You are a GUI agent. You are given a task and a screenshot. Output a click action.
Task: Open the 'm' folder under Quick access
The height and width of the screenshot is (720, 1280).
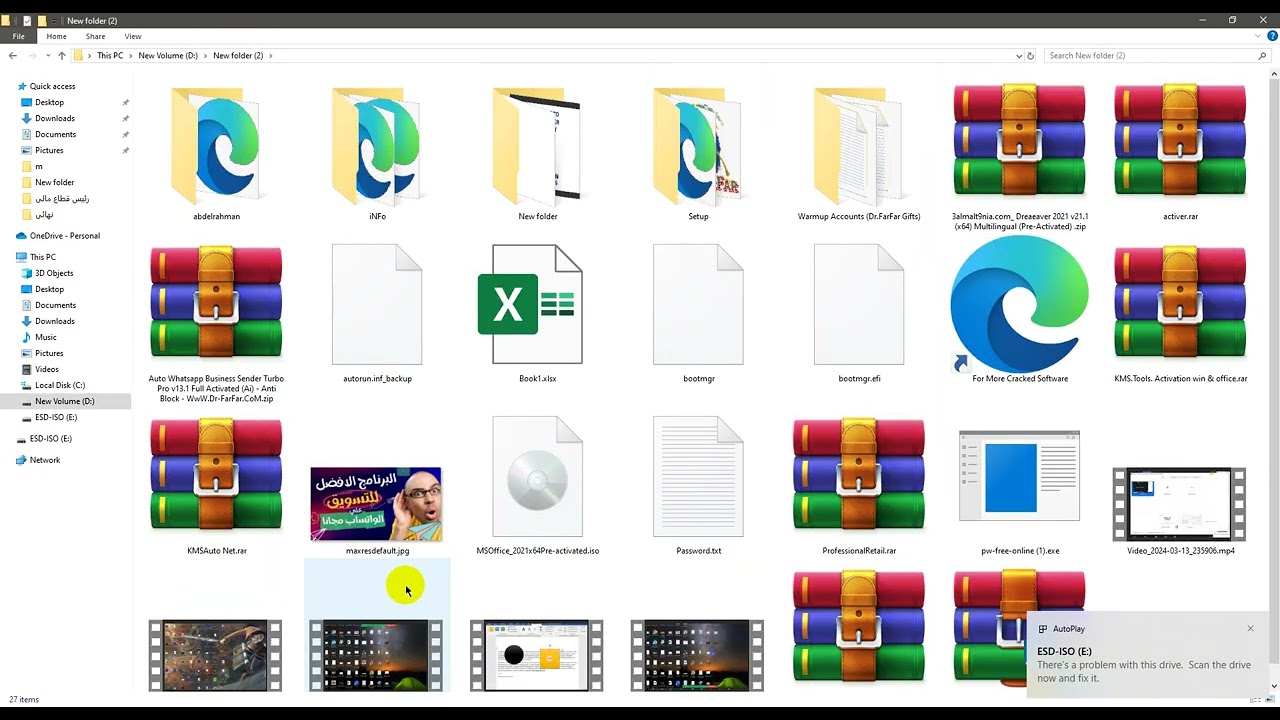point(39,166)
